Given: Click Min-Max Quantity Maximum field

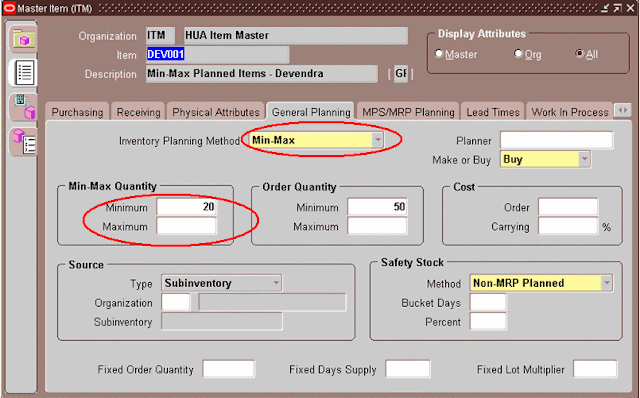Looking at the screenshot, I should coord(187,226).
